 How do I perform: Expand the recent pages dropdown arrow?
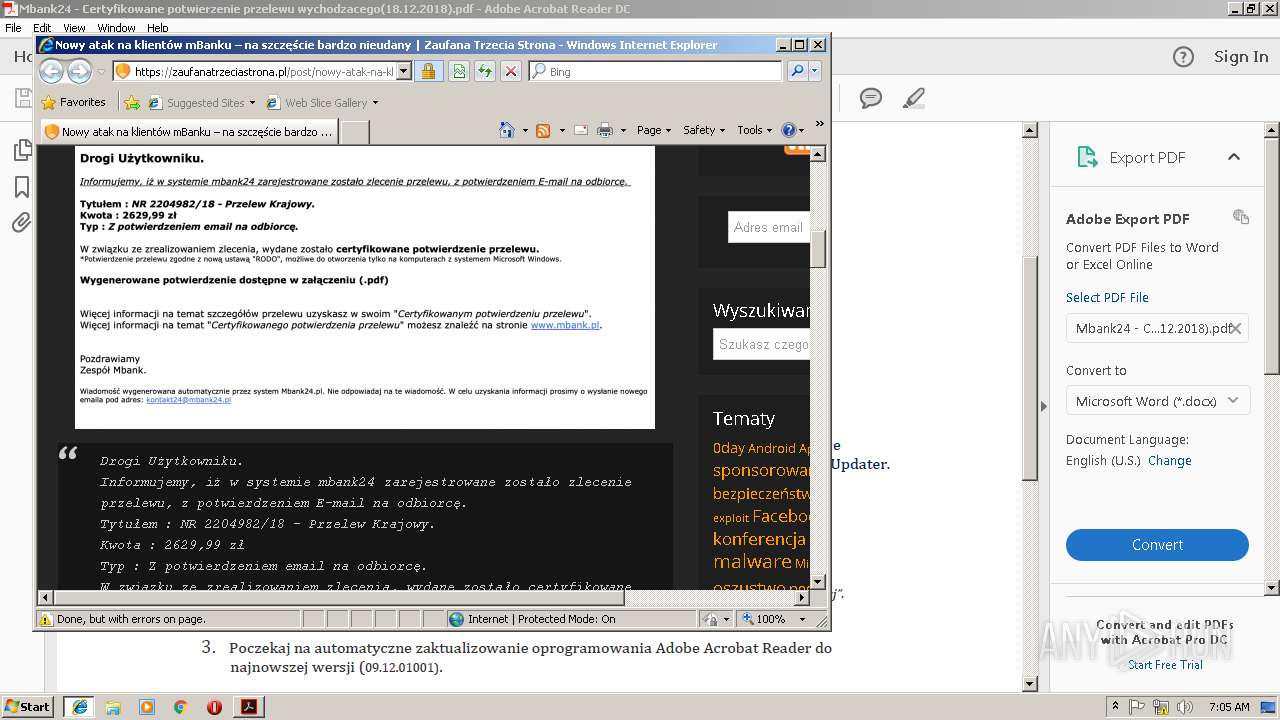pos(101,72)
